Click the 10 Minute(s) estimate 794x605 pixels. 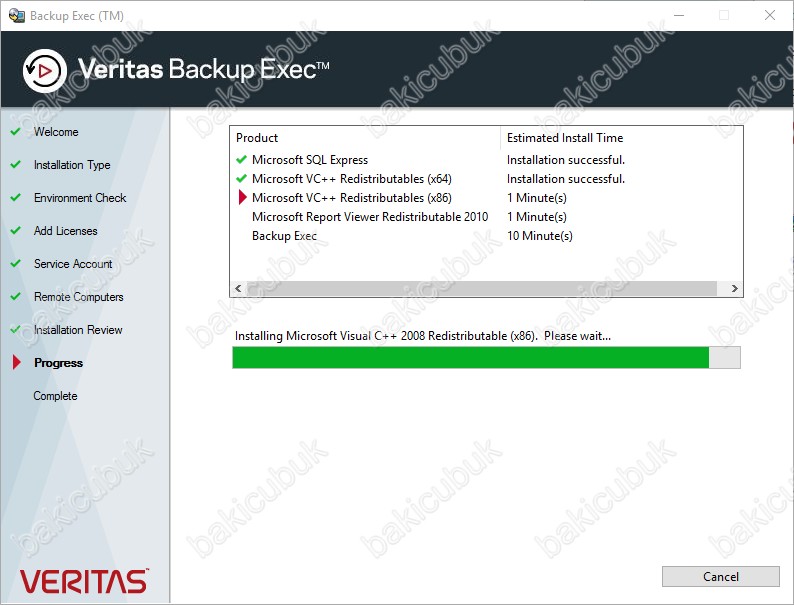point(540,236)
